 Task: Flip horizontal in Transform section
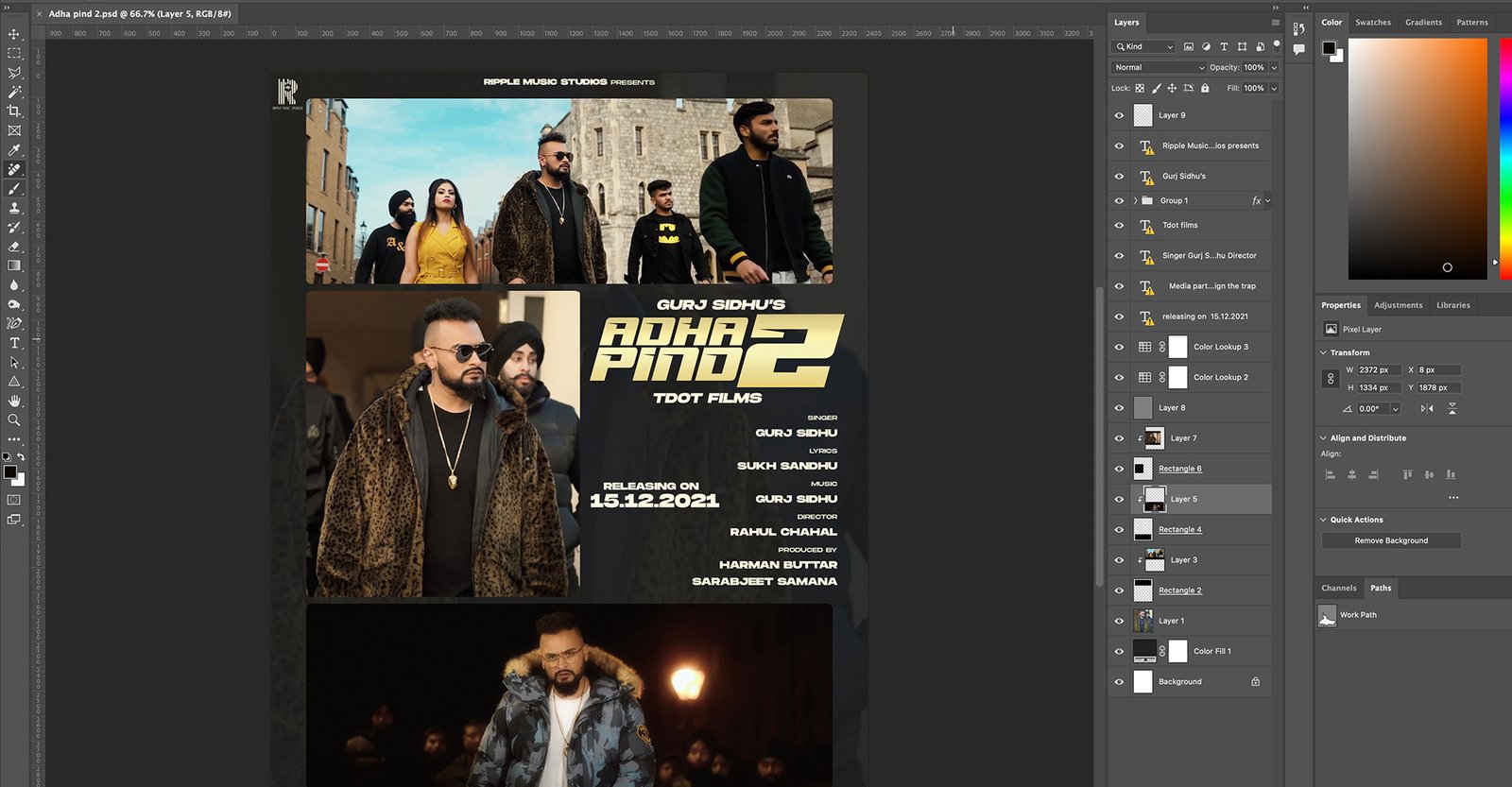(x=1427, y=409)
